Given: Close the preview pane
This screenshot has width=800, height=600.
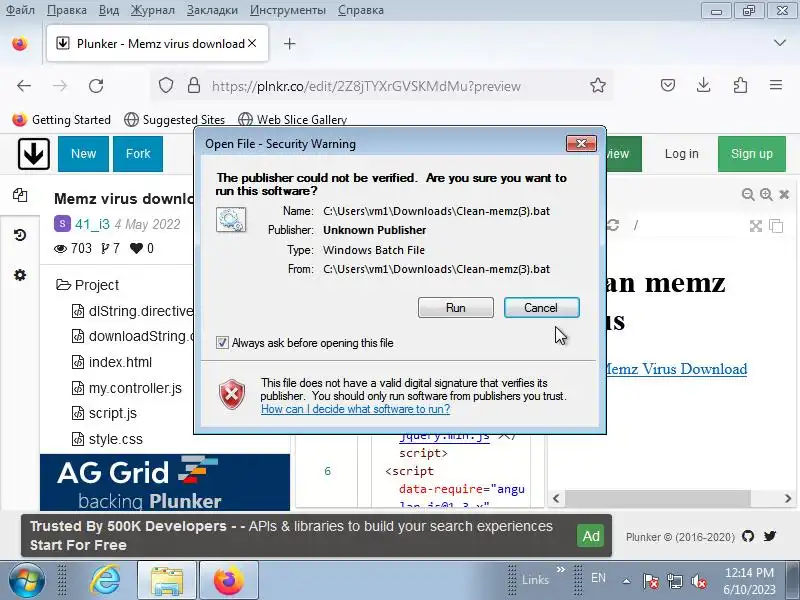Looking at the screenshot, I should (784, 194).
